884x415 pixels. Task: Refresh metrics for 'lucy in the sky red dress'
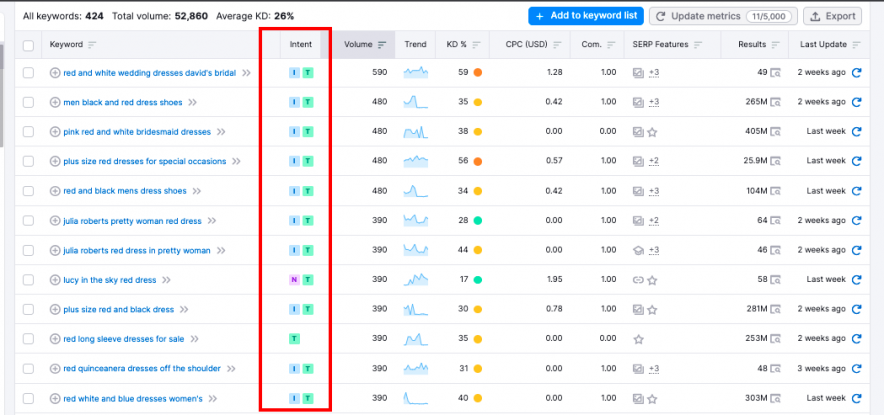coord(856,280)
